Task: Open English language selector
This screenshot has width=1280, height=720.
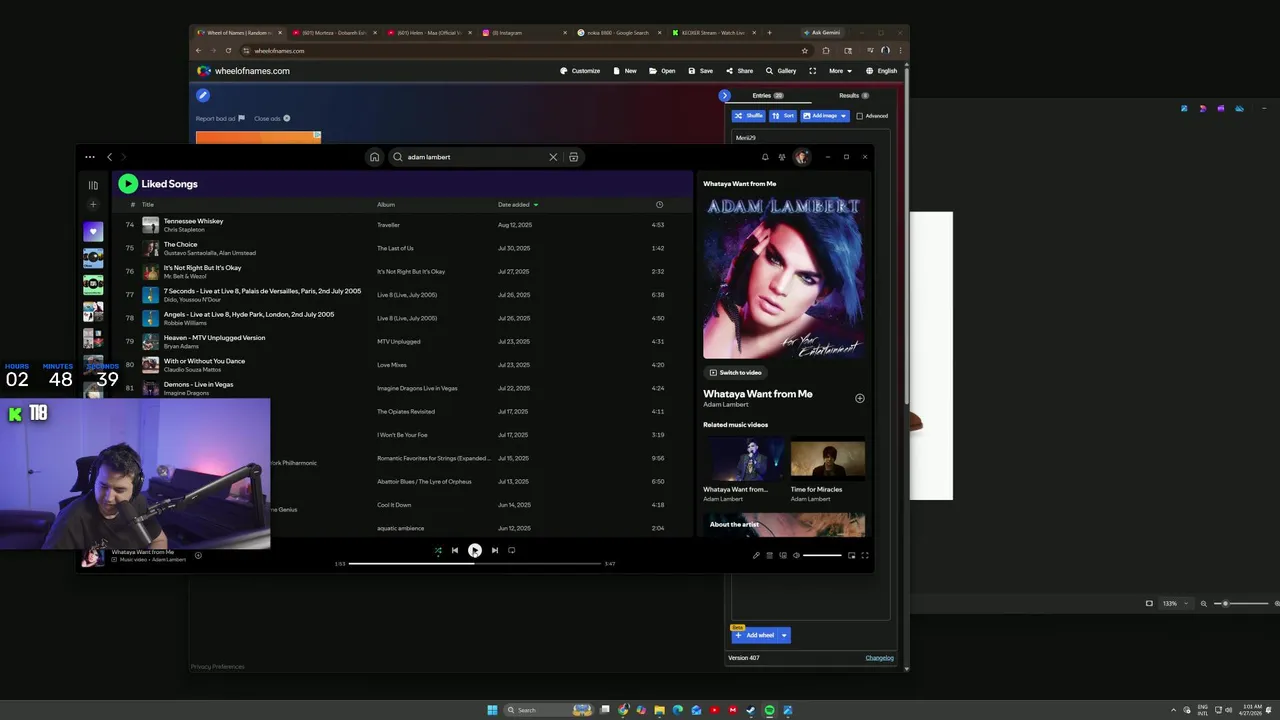Action: pyautogui.click(x=882, y=71)
